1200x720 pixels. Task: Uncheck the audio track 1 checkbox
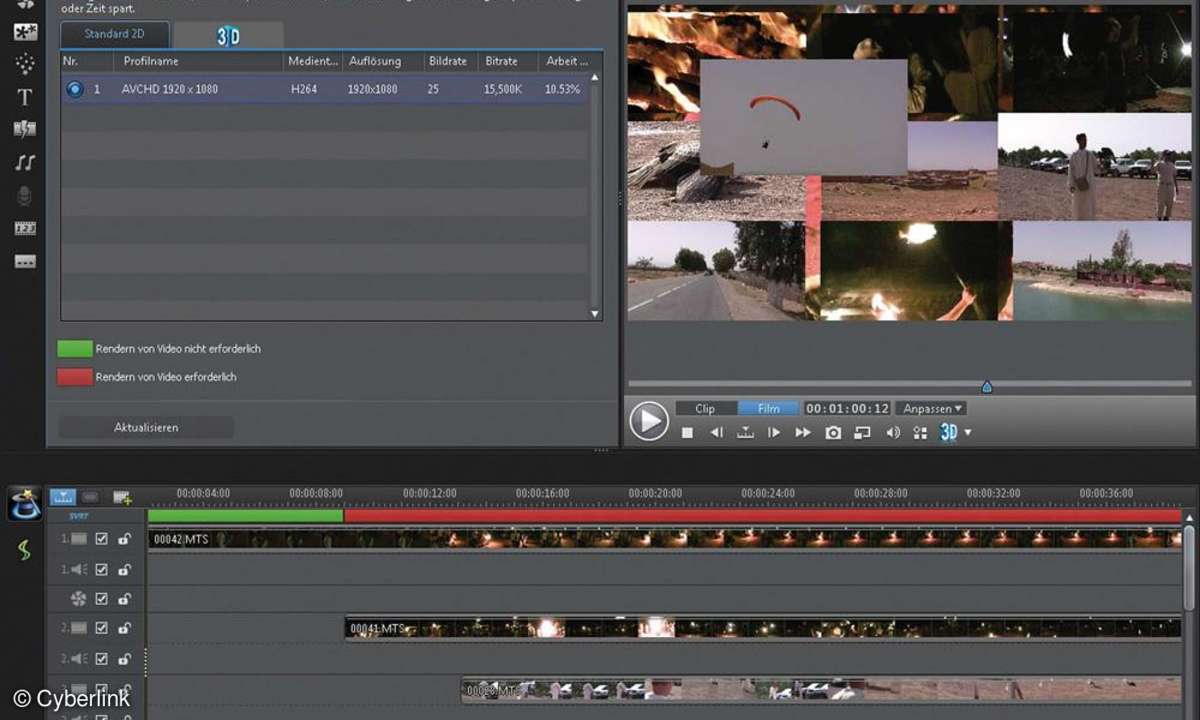pos(101,569)
